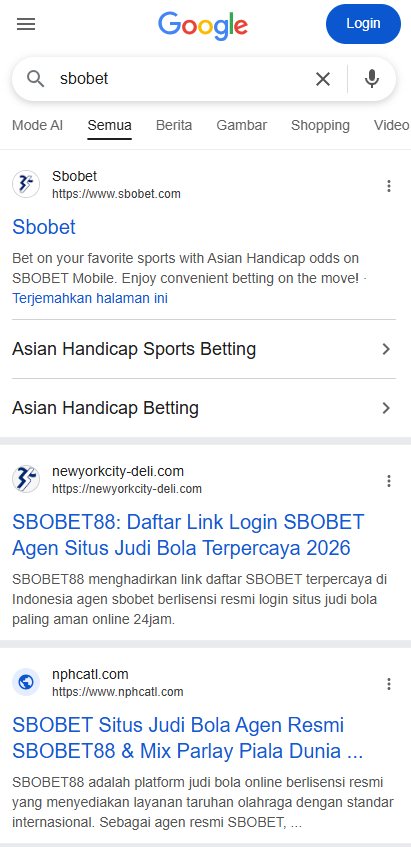411x847 pixels.
Task: Expand Asian Handicap Betting chevron
Action: [x=386, y=408]
